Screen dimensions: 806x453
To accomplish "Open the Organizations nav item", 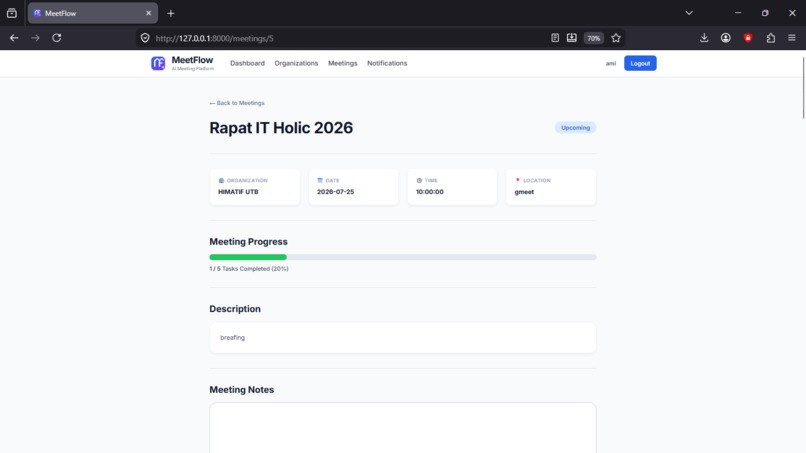I will pyautogui.click(x=296, y=63).
